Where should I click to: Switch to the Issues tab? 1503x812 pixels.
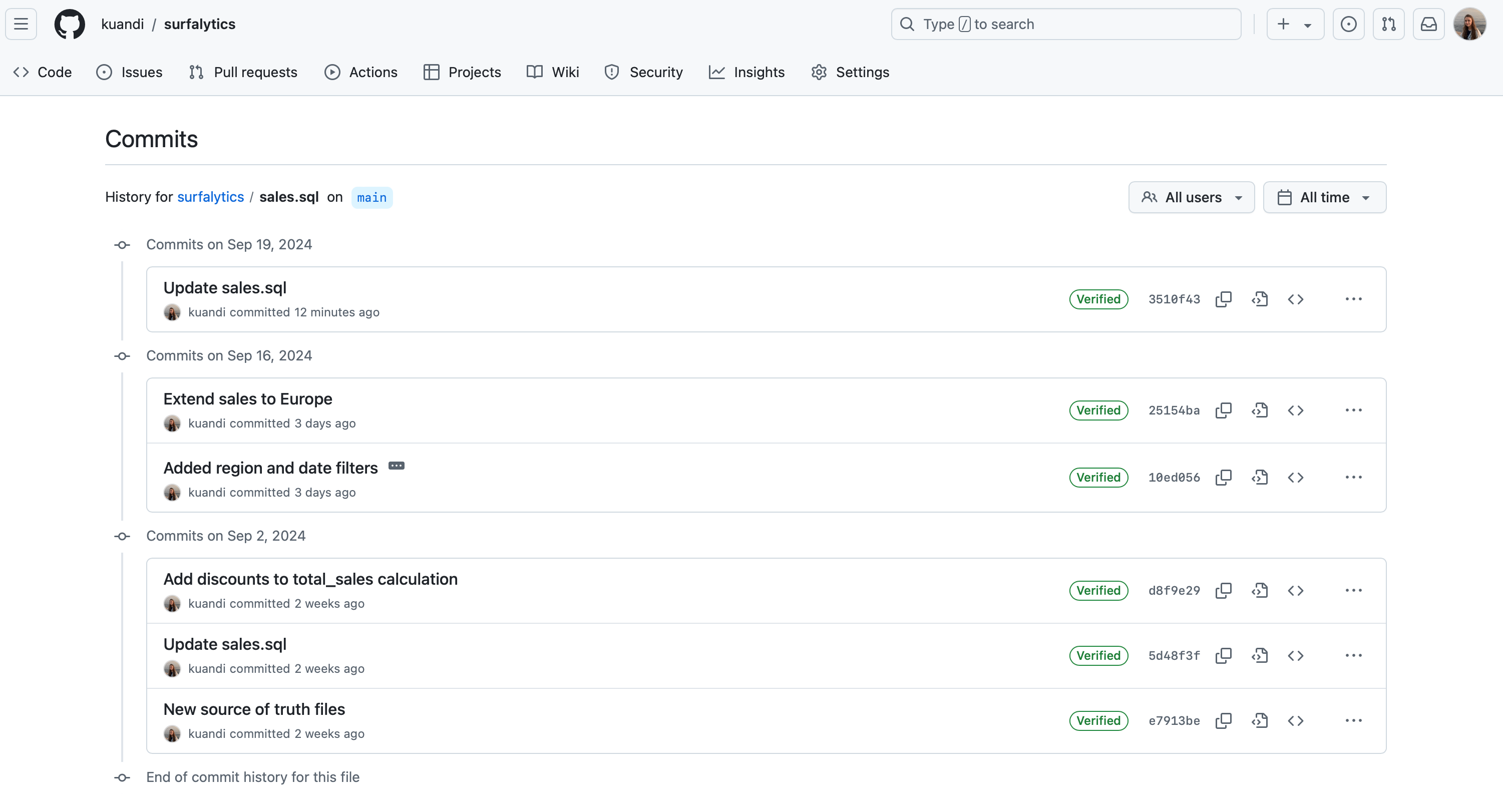[x=130, y=72]
